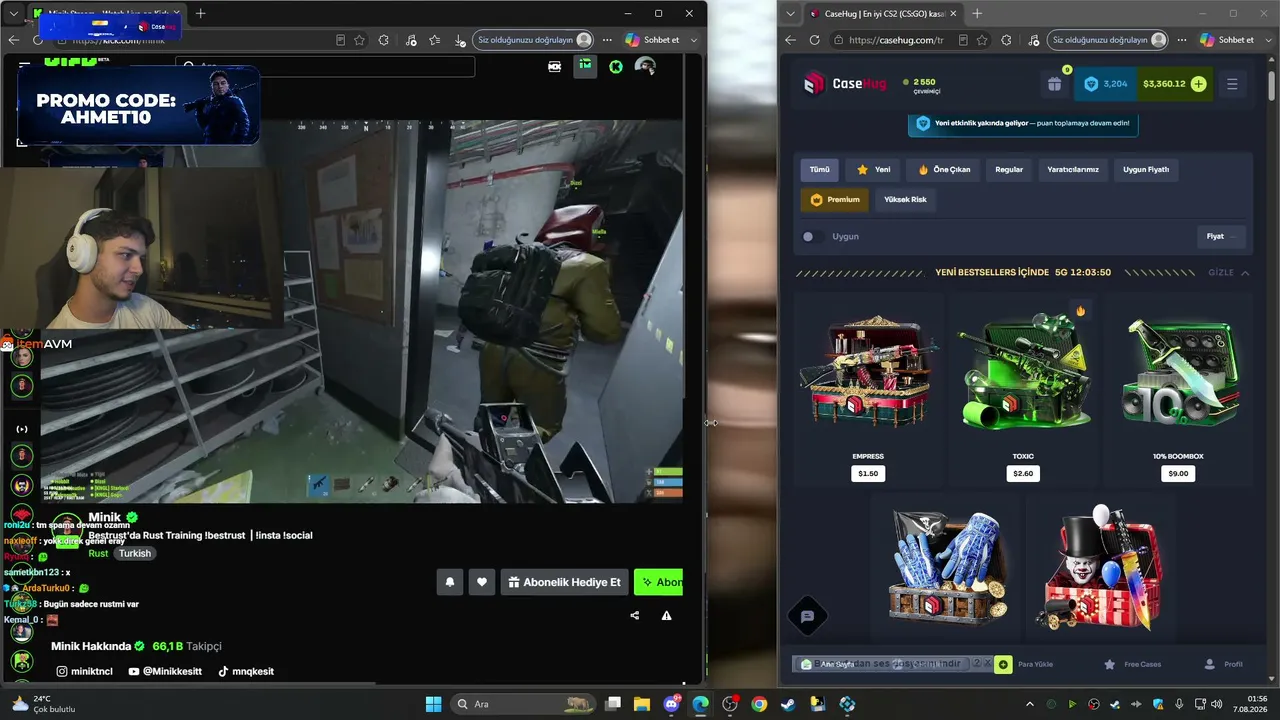
Task: Open Sohbet et Copilot in the CaseHug window
Action: [1226, 40]
